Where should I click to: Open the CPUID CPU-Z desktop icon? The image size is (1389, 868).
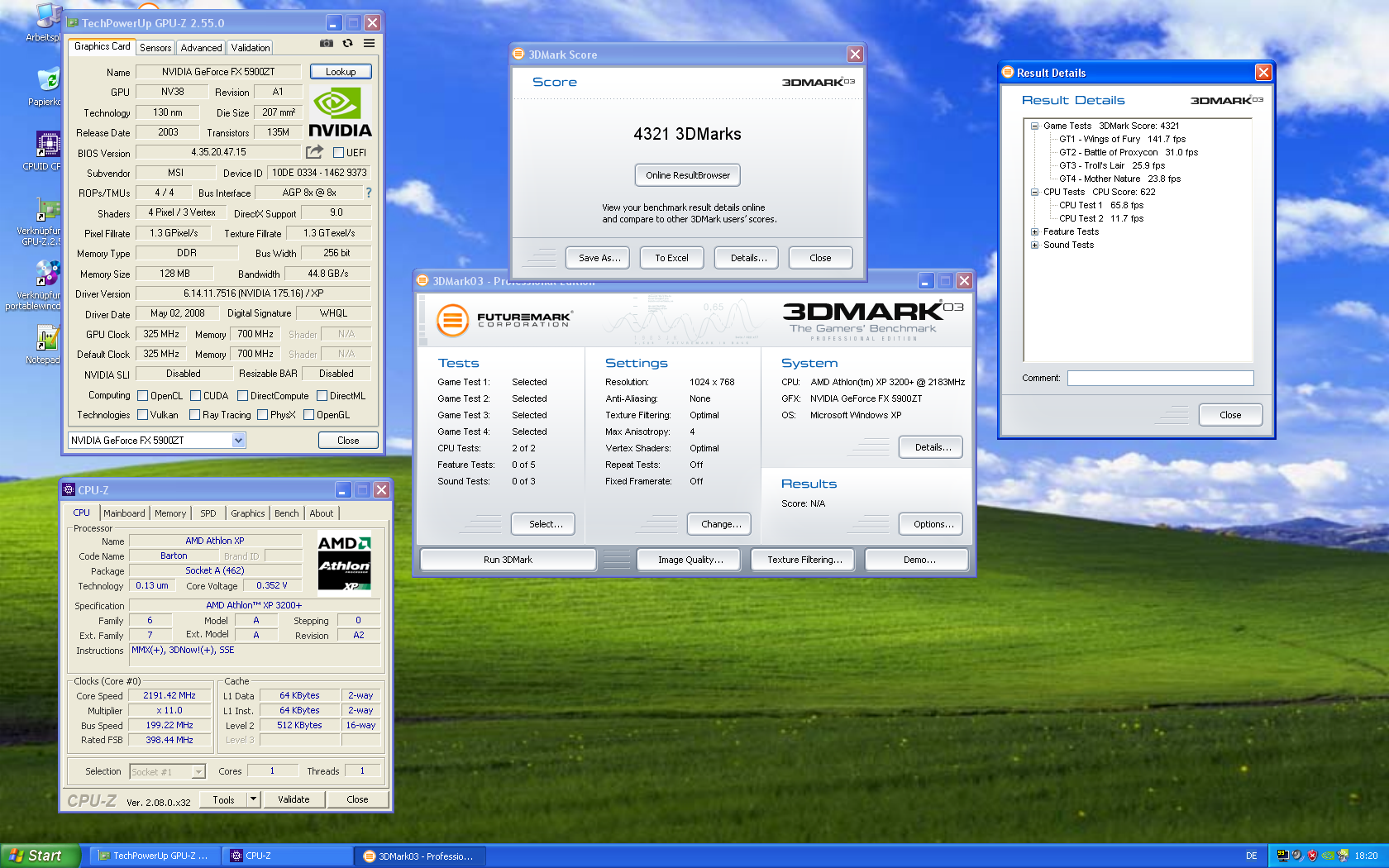(x=46, y=150)
